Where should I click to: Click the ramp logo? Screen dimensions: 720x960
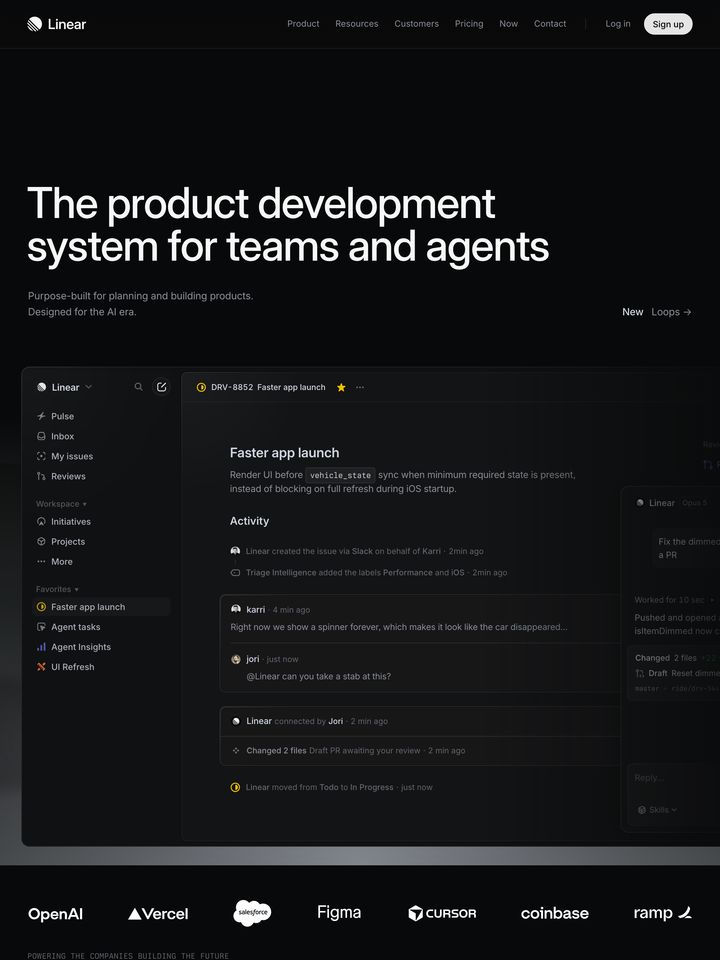tap(662, 913)
